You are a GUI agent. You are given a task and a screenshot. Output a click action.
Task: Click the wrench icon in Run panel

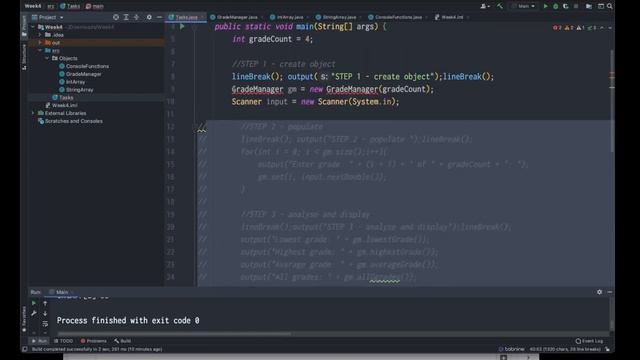click(x=34, y=313)
